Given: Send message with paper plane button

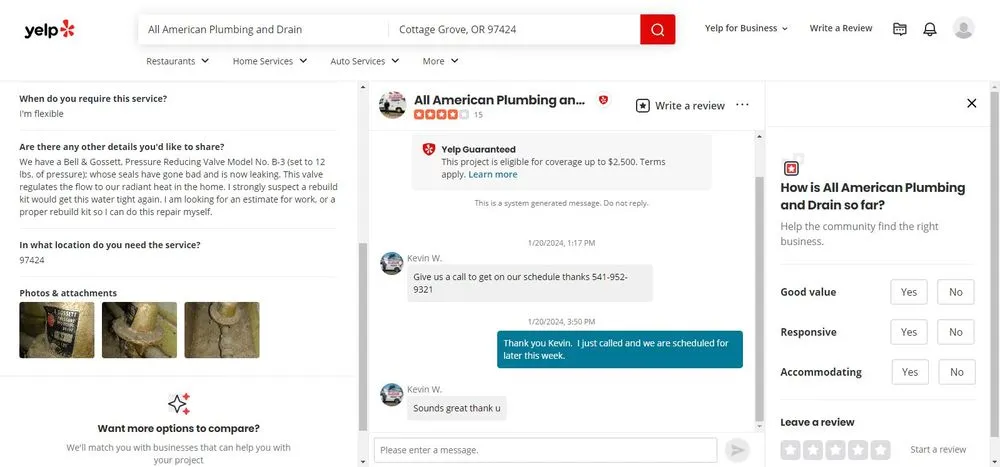Looking at the screenshot, I should [737, 450].
